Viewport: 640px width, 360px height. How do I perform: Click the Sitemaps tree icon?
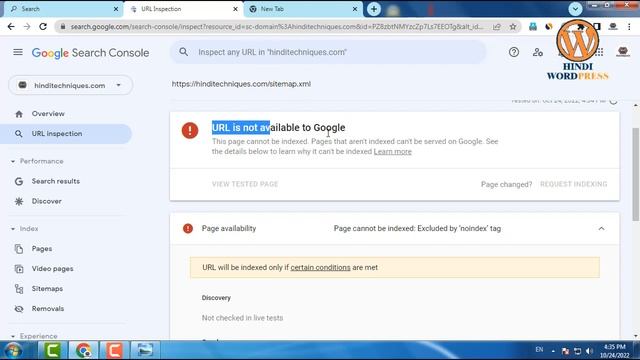(19, 289)
